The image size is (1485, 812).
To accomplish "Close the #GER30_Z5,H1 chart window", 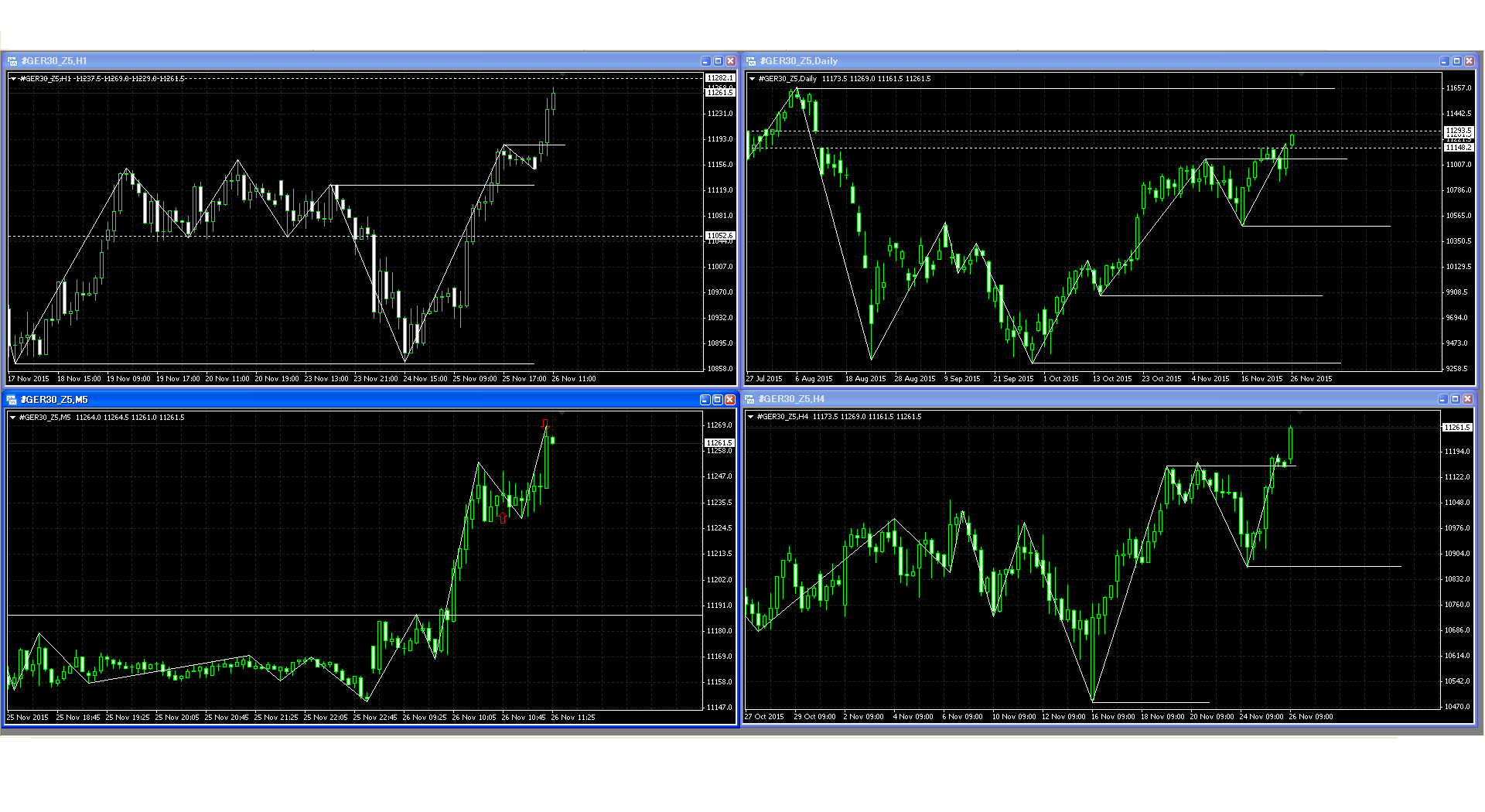I will pyautogui.click(x=730, y=61).
